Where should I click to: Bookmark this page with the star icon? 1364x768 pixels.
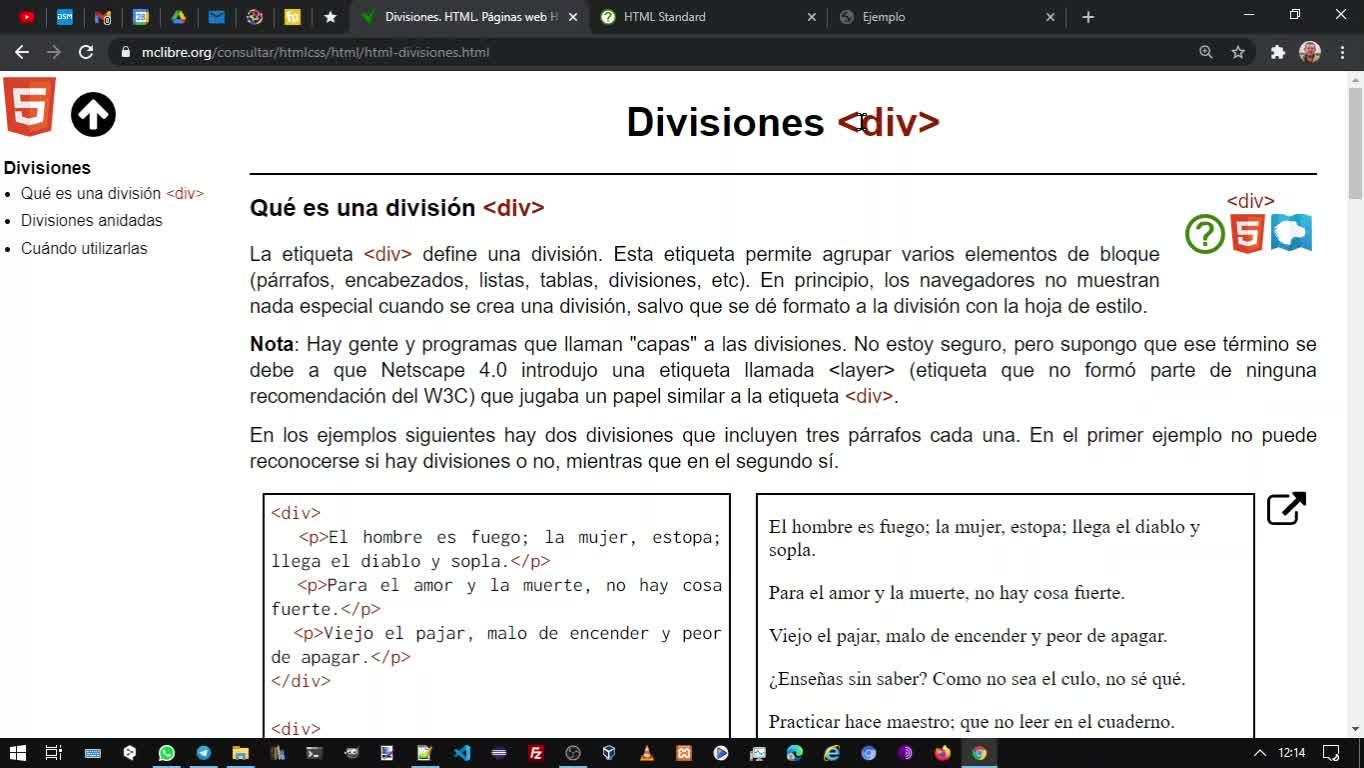click(x=1238, y=52)
